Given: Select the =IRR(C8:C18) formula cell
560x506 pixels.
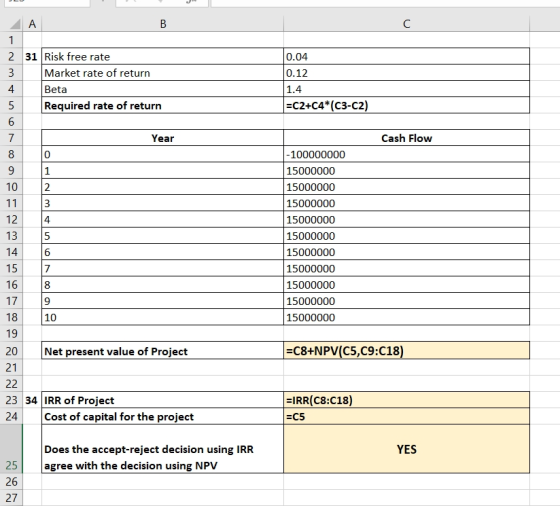Looking at the screenshot, I should 406,400.
